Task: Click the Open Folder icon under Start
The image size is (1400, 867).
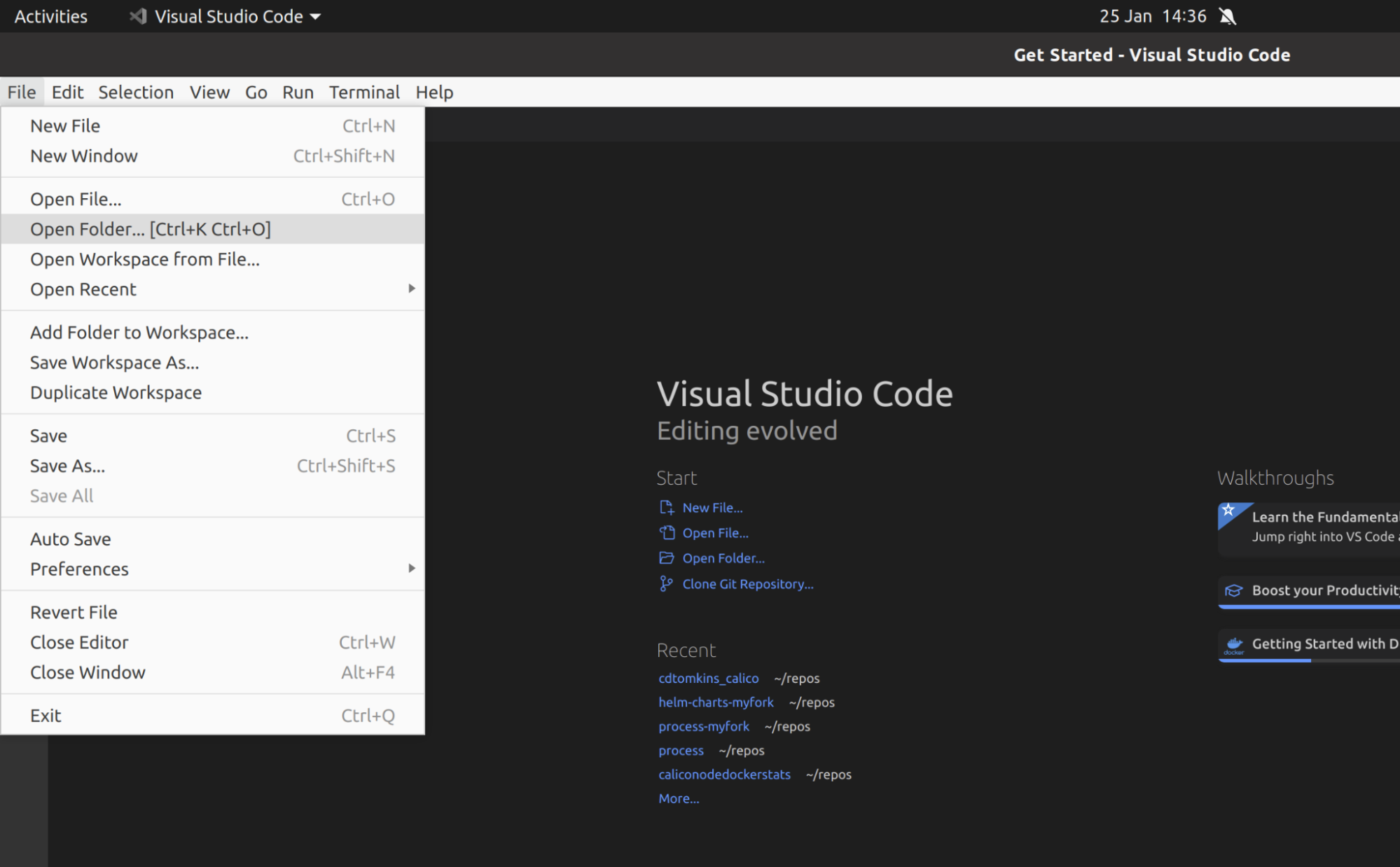Action: point(666,558)
